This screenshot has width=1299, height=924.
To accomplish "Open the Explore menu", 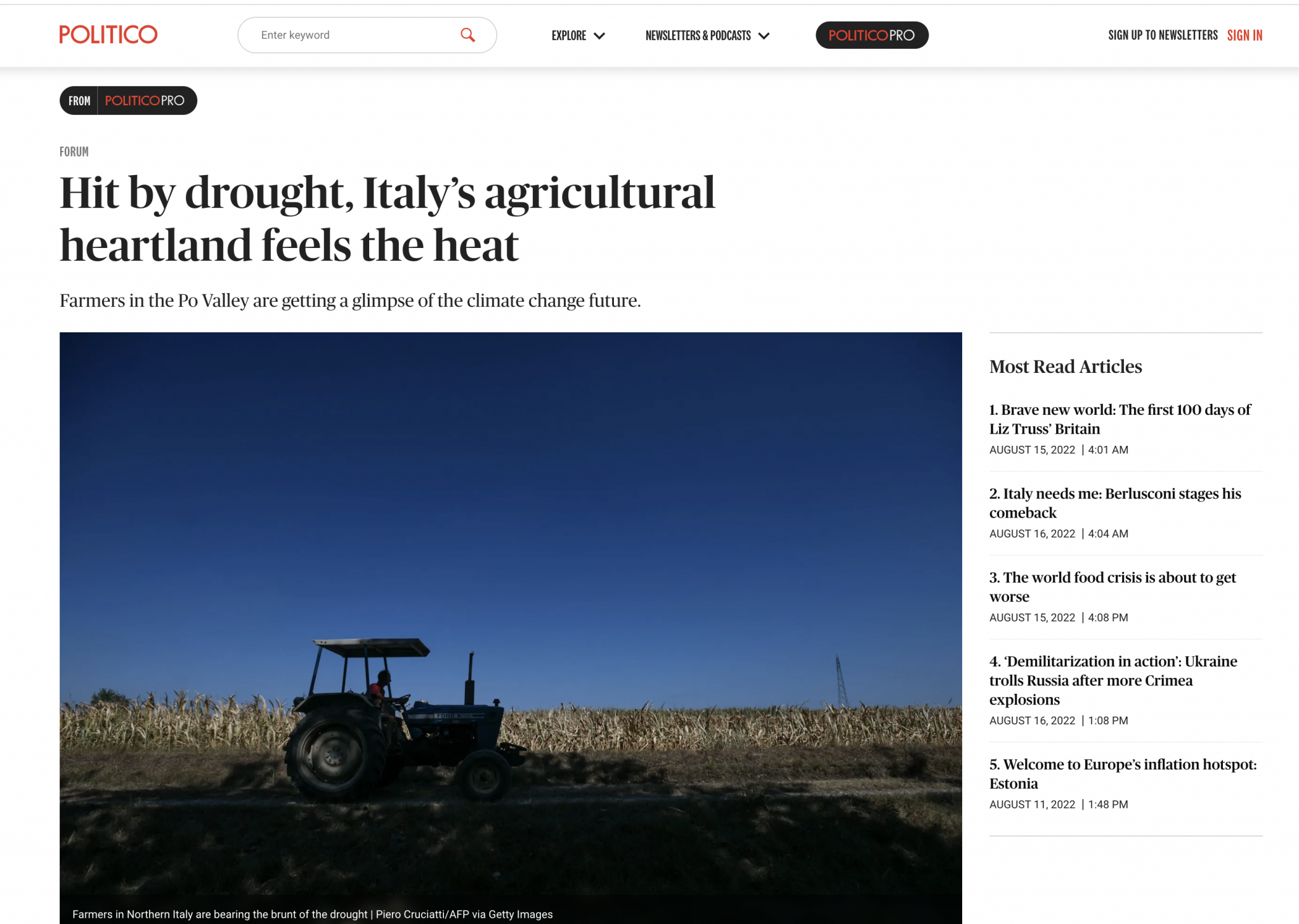I will click(x=569, y=36).
